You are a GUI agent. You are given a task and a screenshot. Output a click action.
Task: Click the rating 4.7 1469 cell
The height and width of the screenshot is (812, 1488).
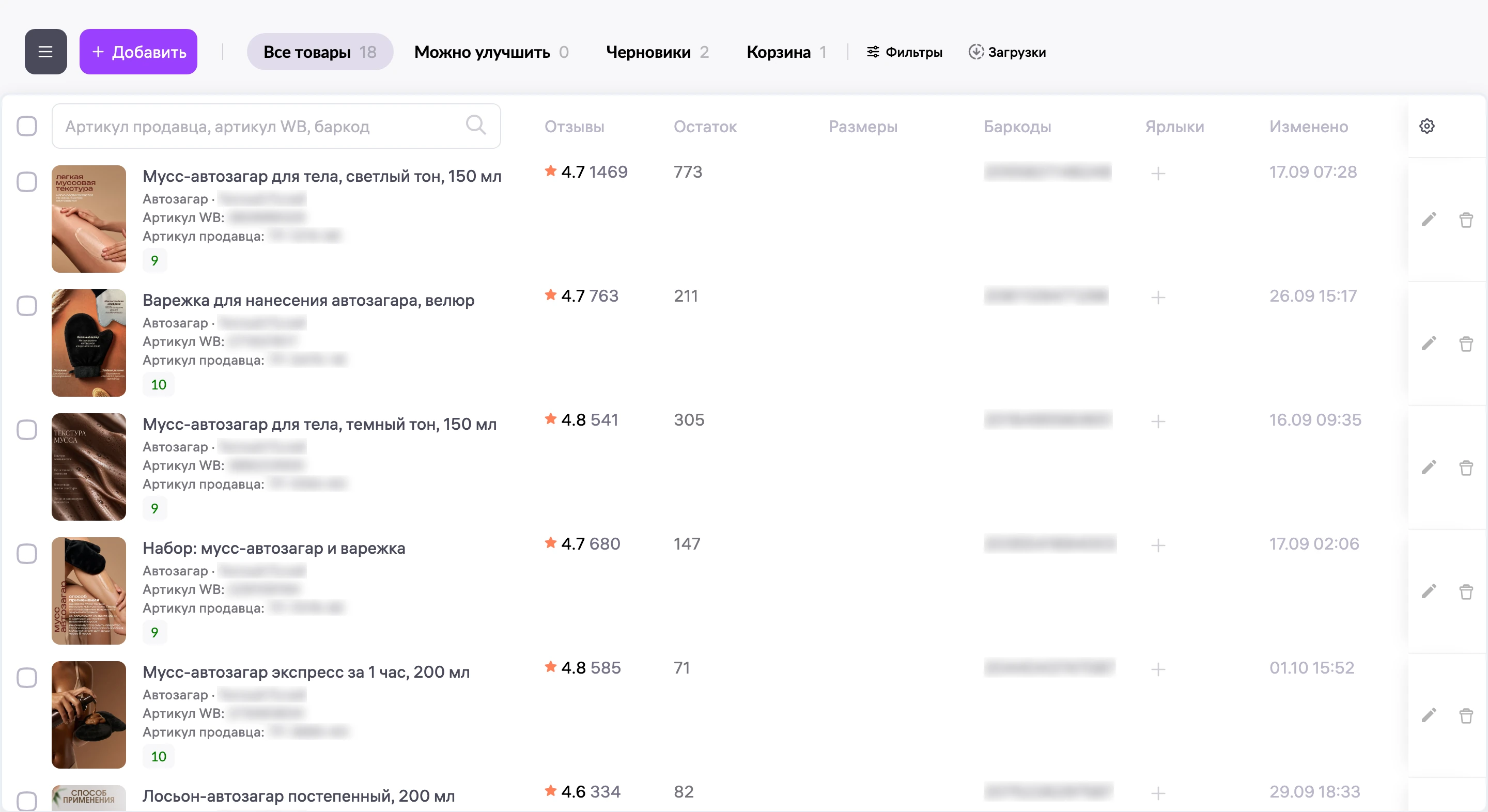[x=586, y=171]
